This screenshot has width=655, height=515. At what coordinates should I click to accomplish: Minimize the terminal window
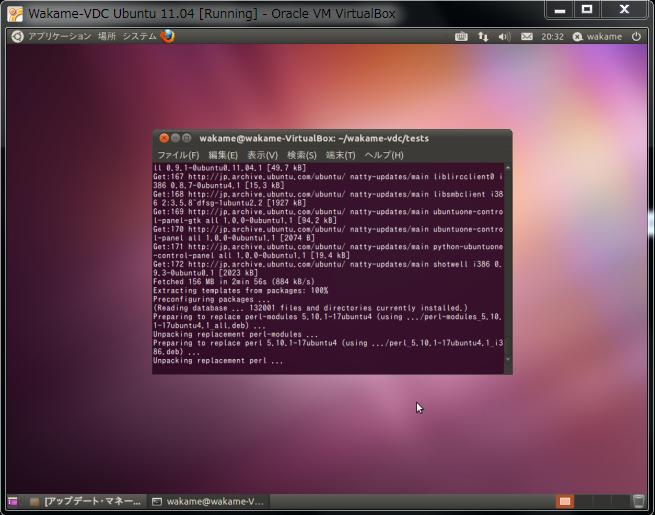[x=175, y=138]
